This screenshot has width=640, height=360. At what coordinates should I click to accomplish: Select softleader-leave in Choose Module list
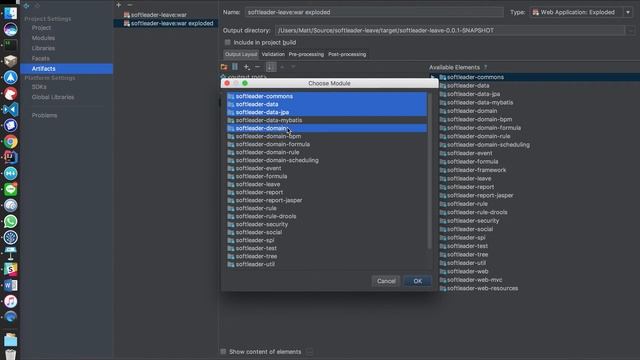327,184
